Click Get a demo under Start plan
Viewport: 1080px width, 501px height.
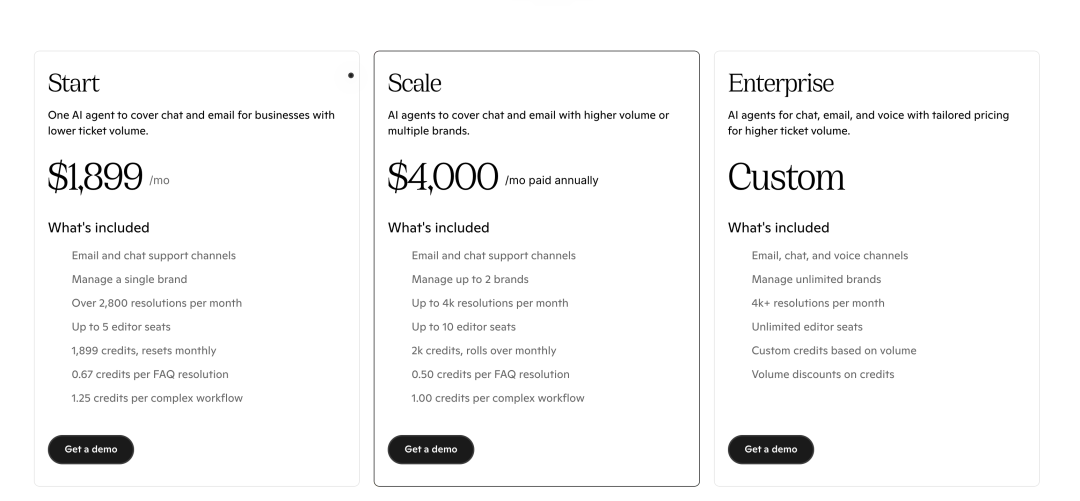pos(90,449)
